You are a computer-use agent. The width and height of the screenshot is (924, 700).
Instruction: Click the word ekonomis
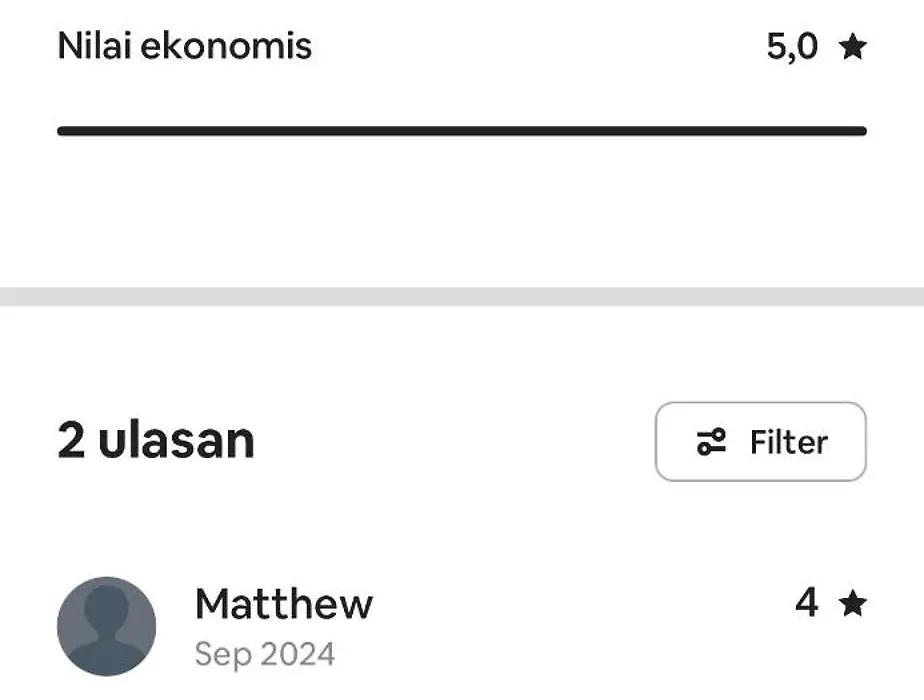coord(226,46)
